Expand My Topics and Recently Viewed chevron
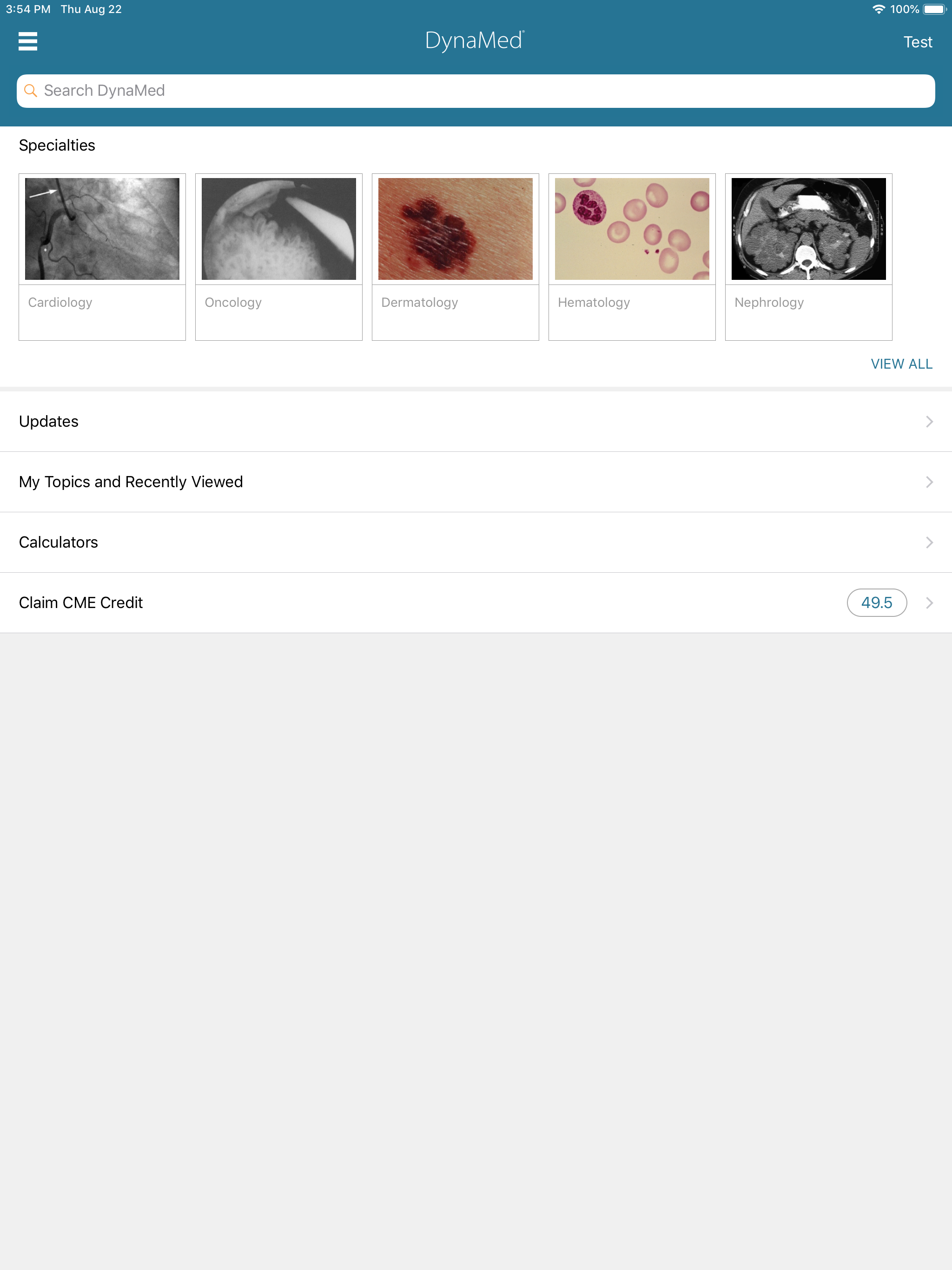Screen dimensions: 952x1270 [x=929, y=482]
